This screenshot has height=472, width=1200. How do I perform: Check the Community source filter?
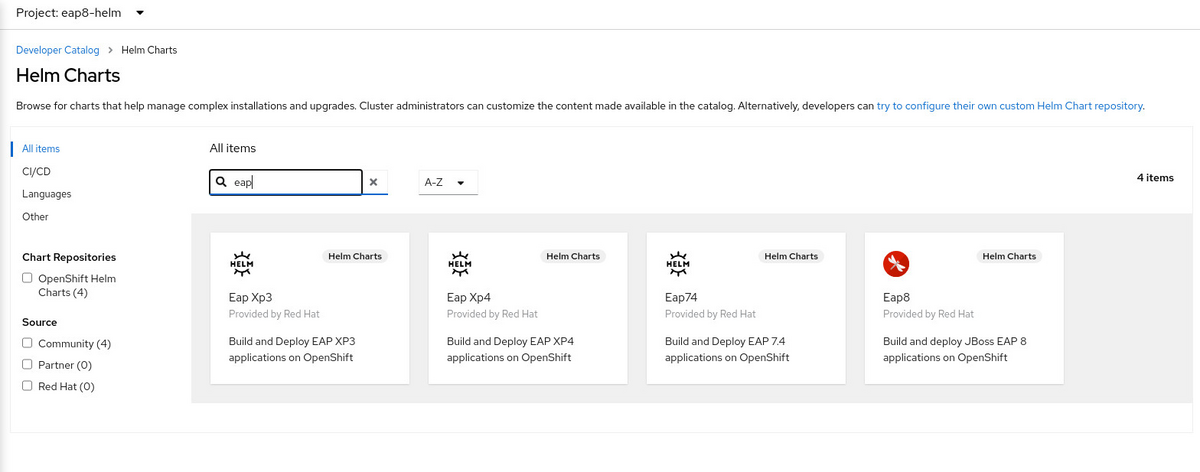click(x=28, y=343)
